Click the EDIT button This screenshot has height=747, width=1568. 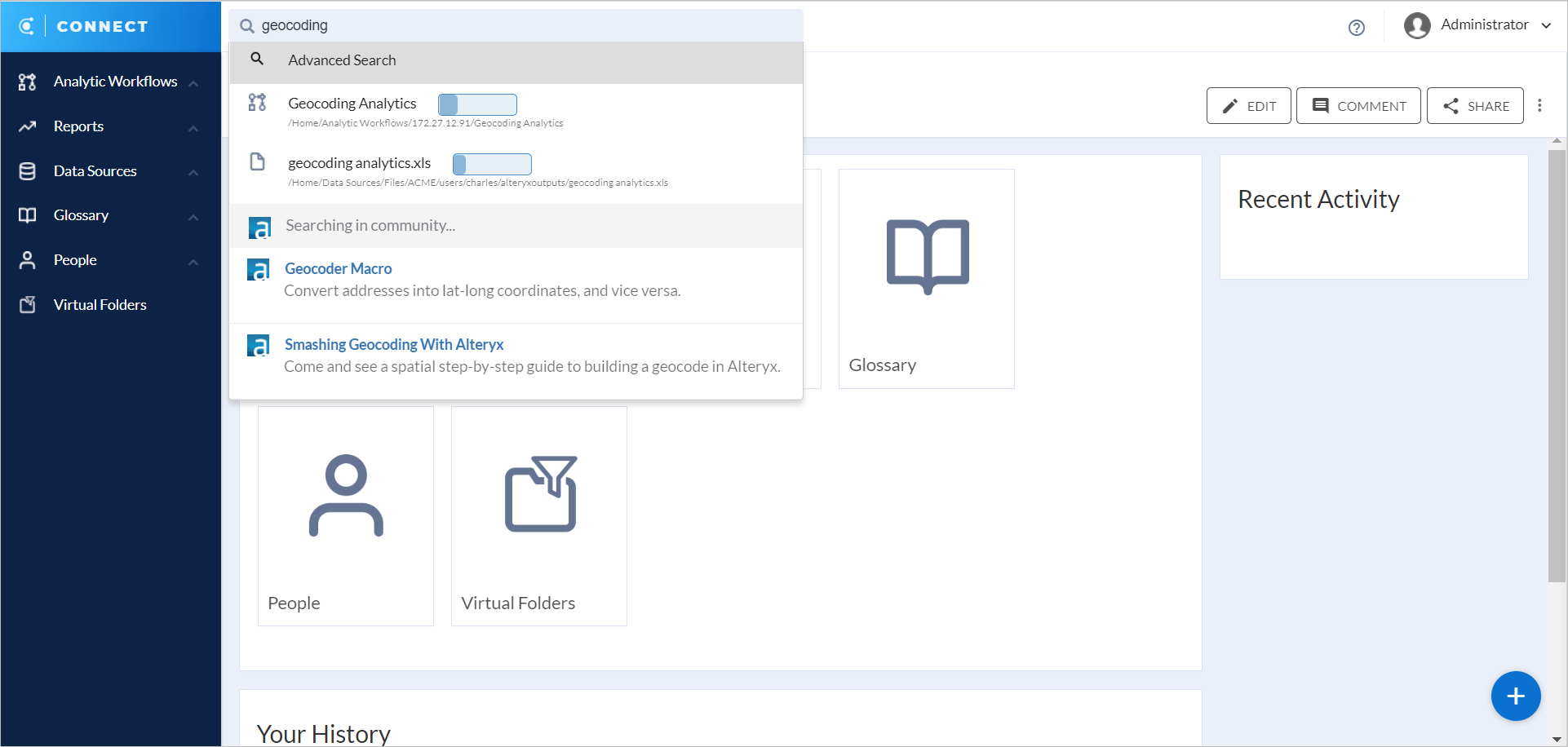[x=1248, y=105]
